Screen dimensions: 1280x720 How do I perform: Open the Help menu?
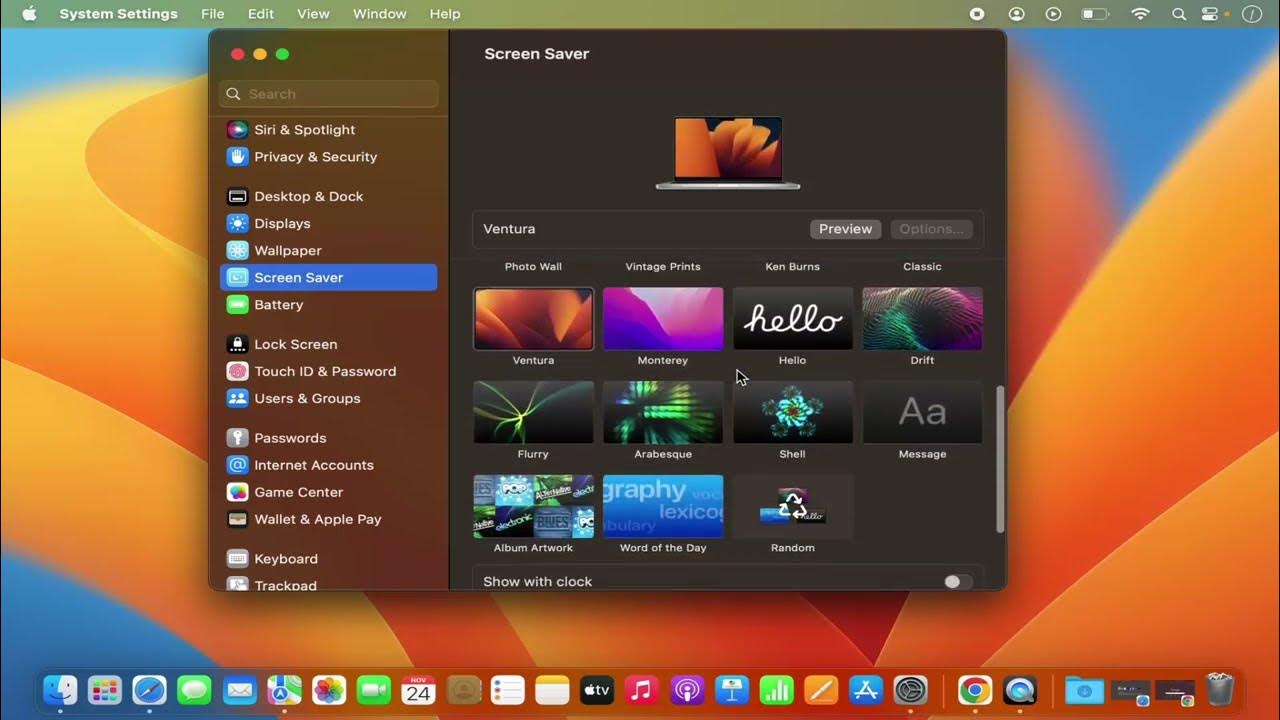pyautogui.click(x=445, y=14)
